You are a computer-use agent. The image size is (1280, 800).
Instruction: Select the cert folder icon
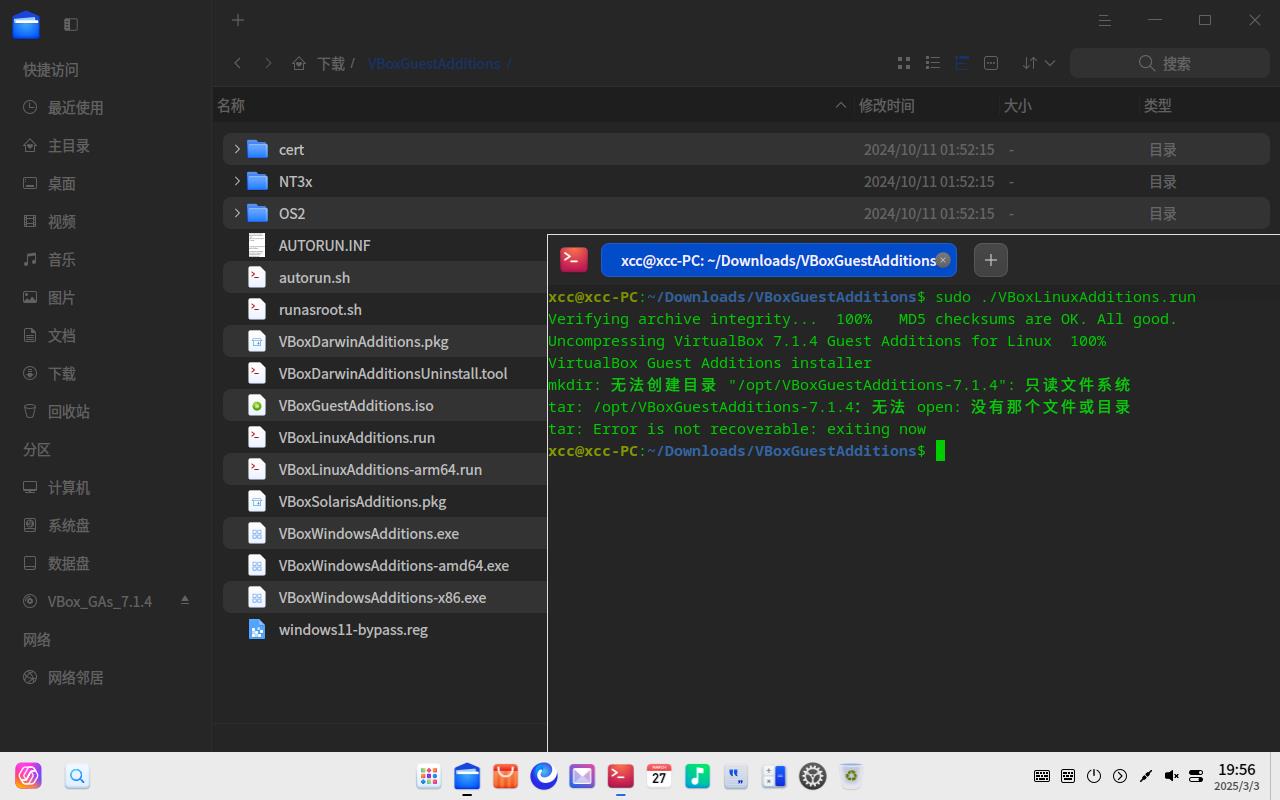(257, 149)
